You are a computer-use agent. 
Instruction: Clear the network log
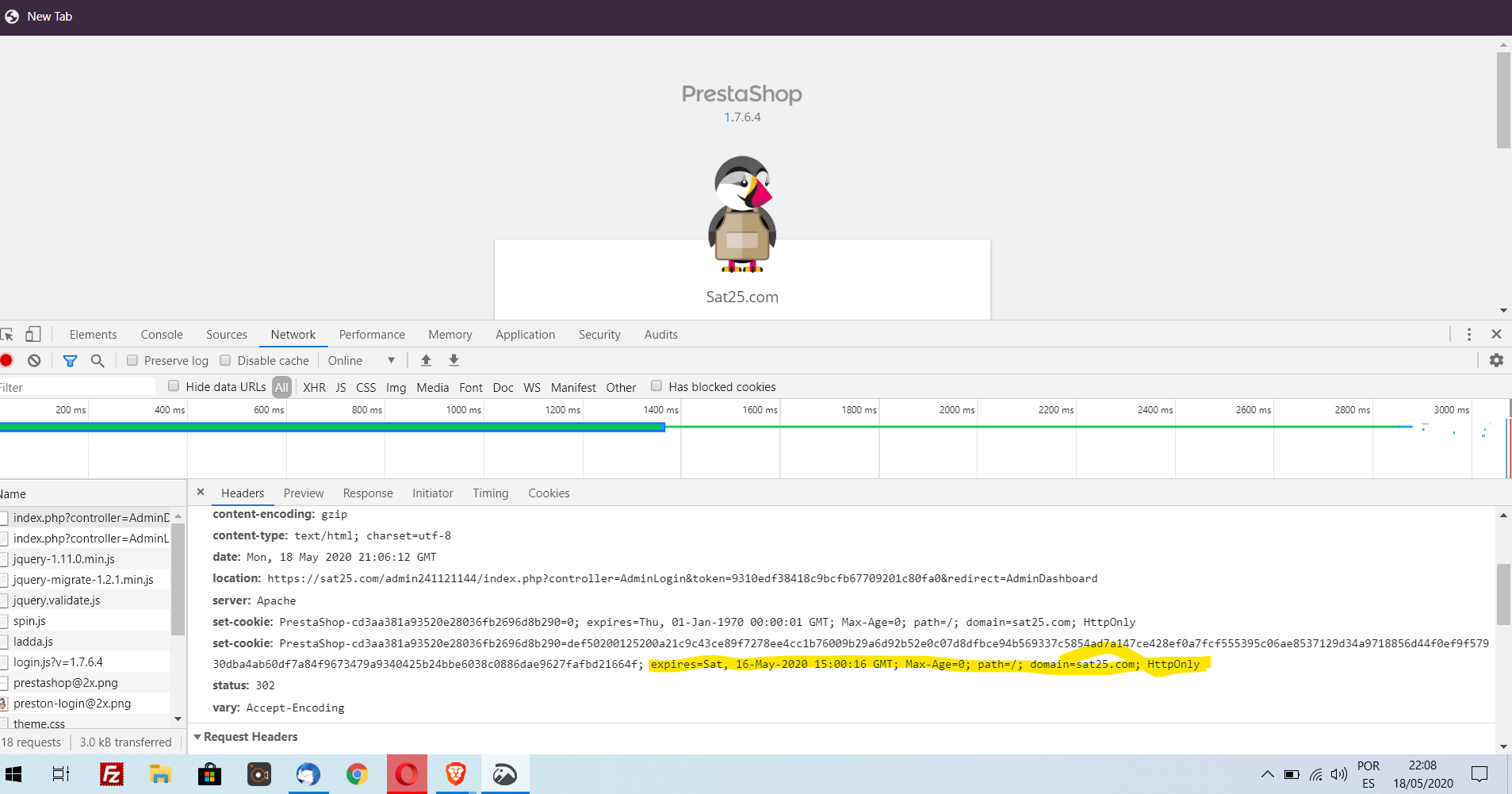(34, 360)
